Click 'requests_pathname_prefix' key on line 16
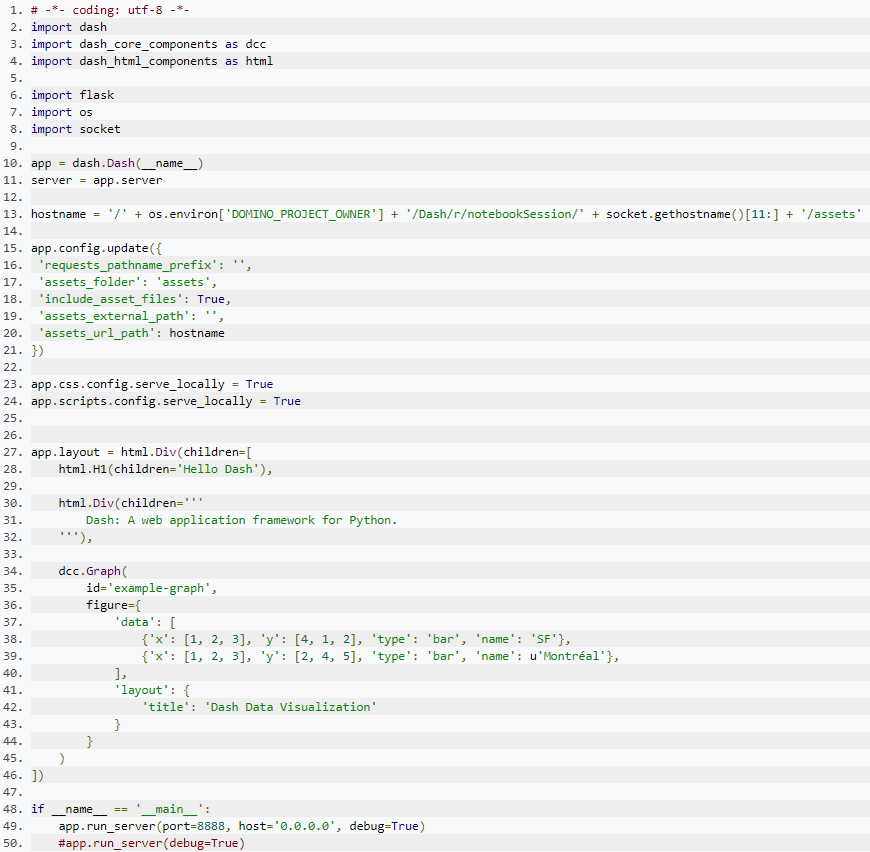 [x=128, y=265]
